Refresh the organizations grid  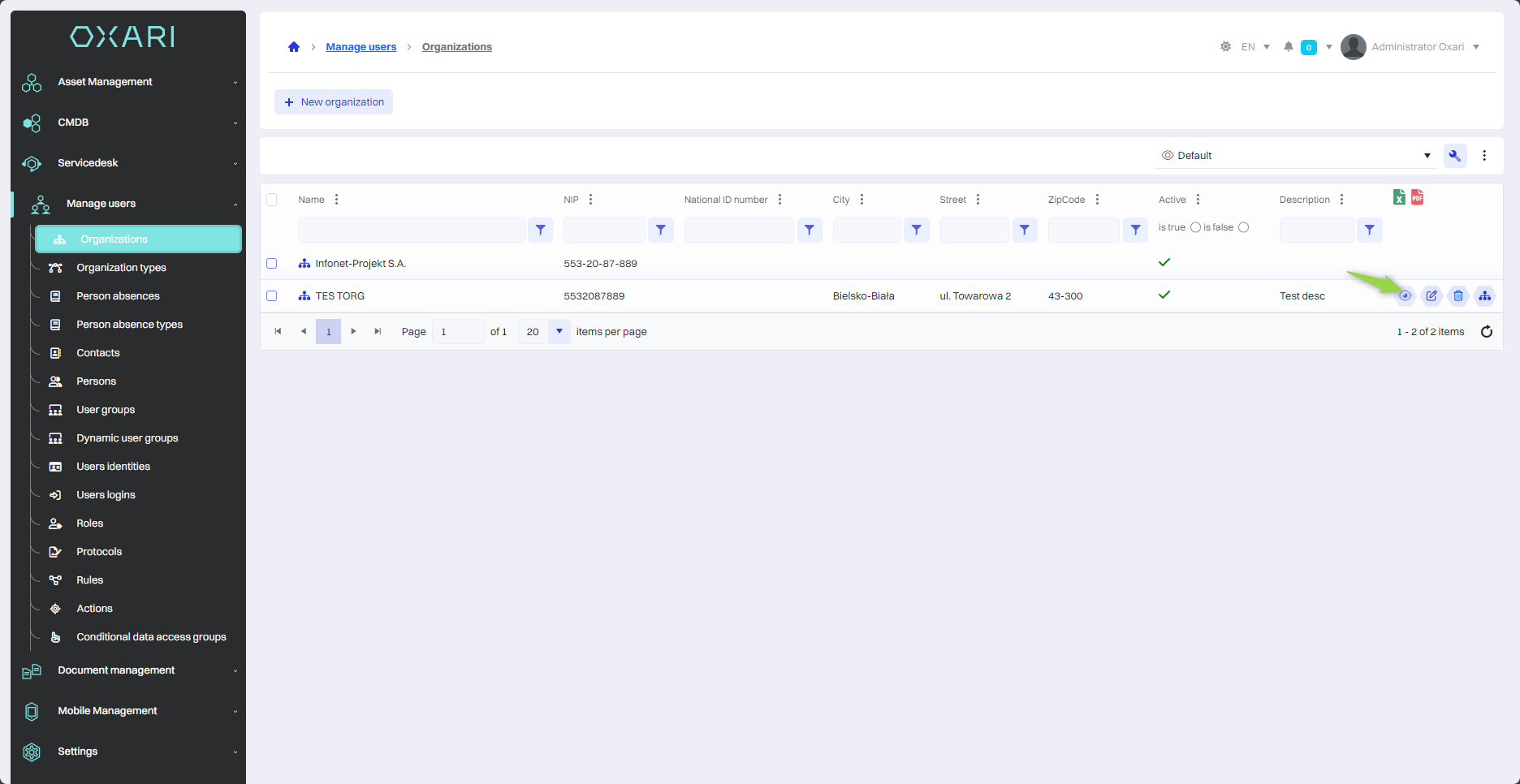1487,332
